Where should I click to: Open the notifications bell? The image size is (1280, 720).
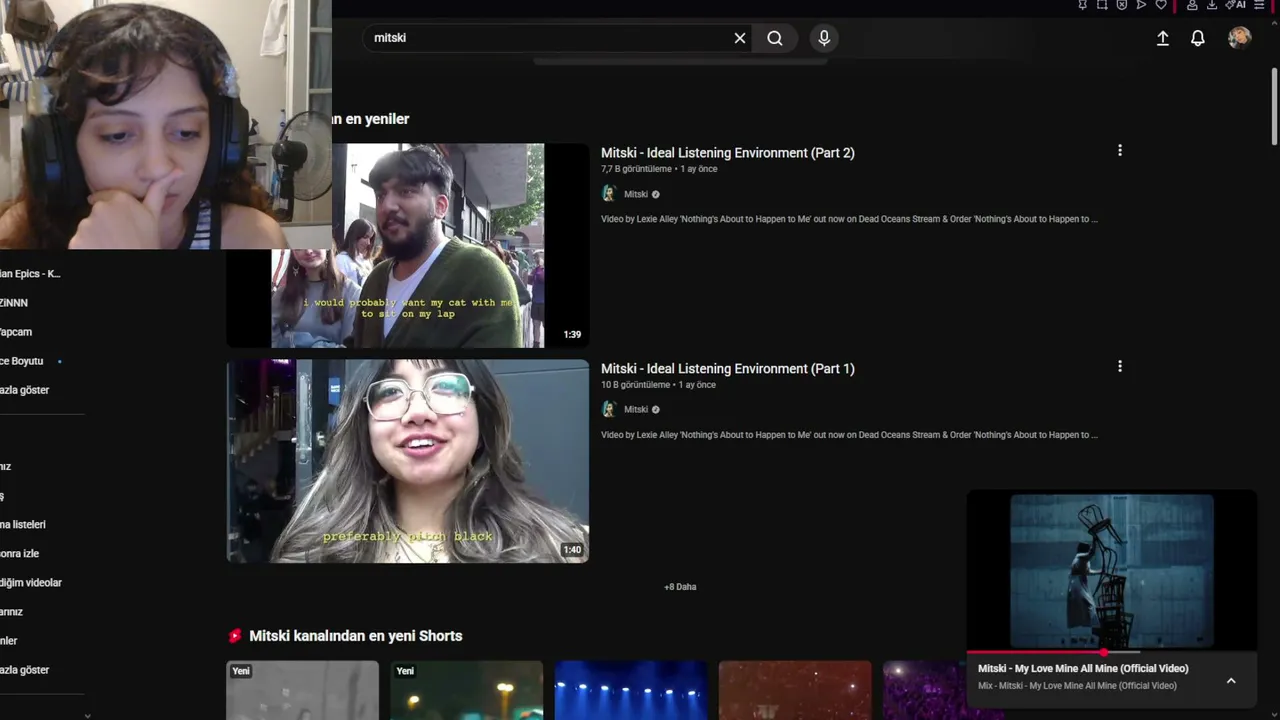click(x=1198, y=38)
